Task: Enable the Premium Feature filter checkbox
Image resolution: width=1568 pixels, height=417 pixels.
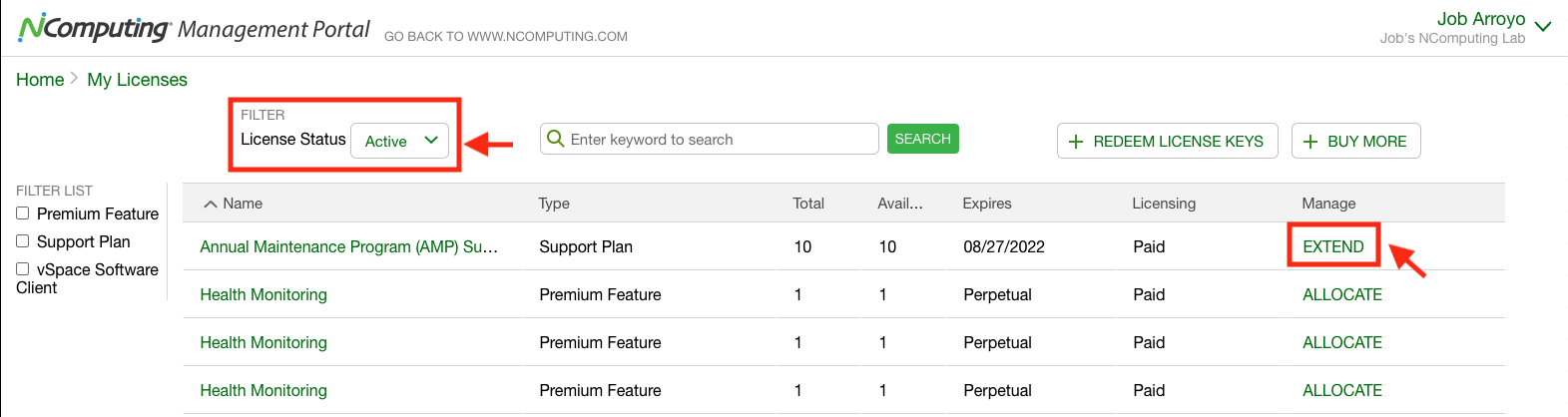Action: 22,212
